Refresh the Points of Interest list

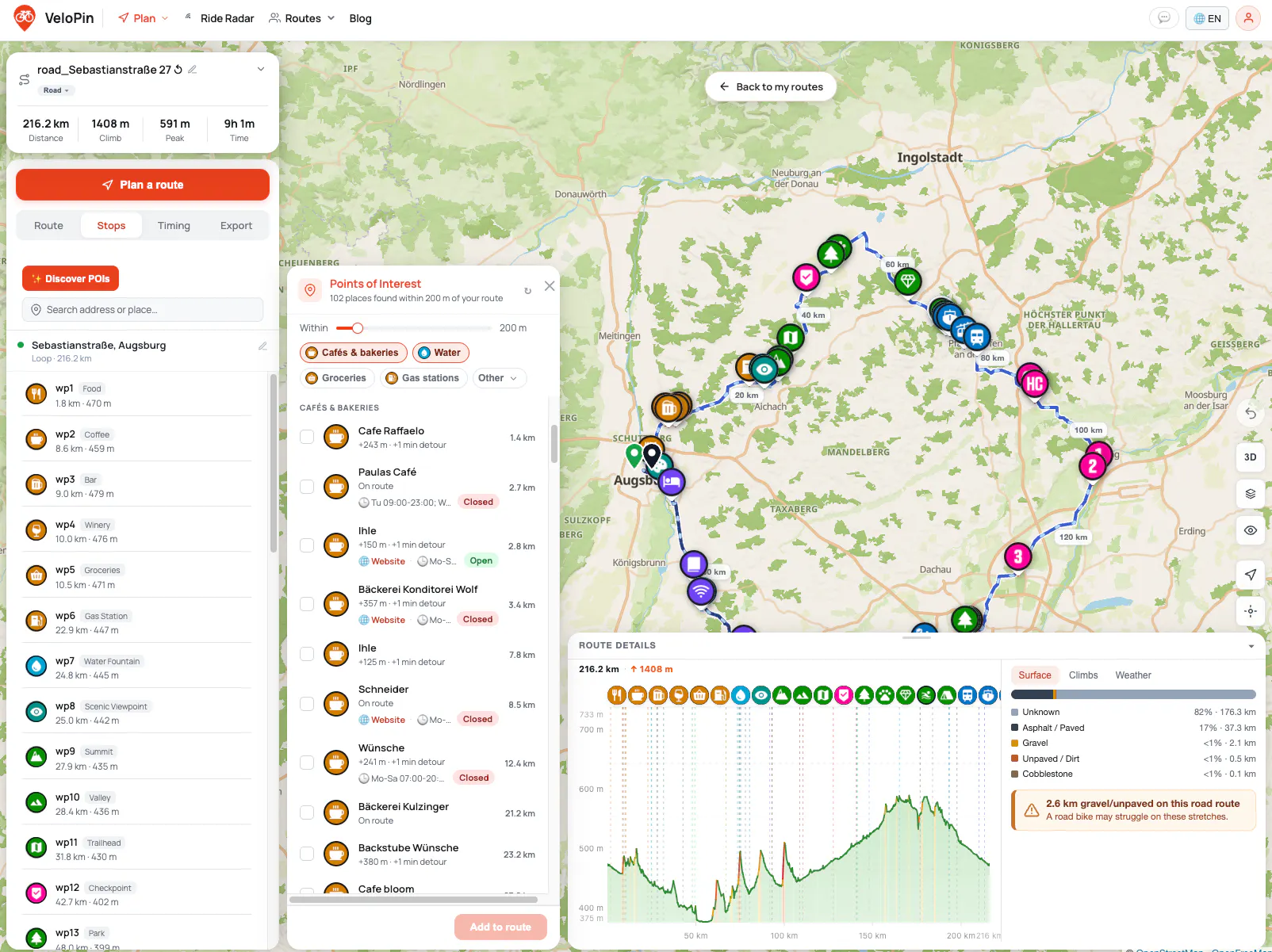pos(527,291)
